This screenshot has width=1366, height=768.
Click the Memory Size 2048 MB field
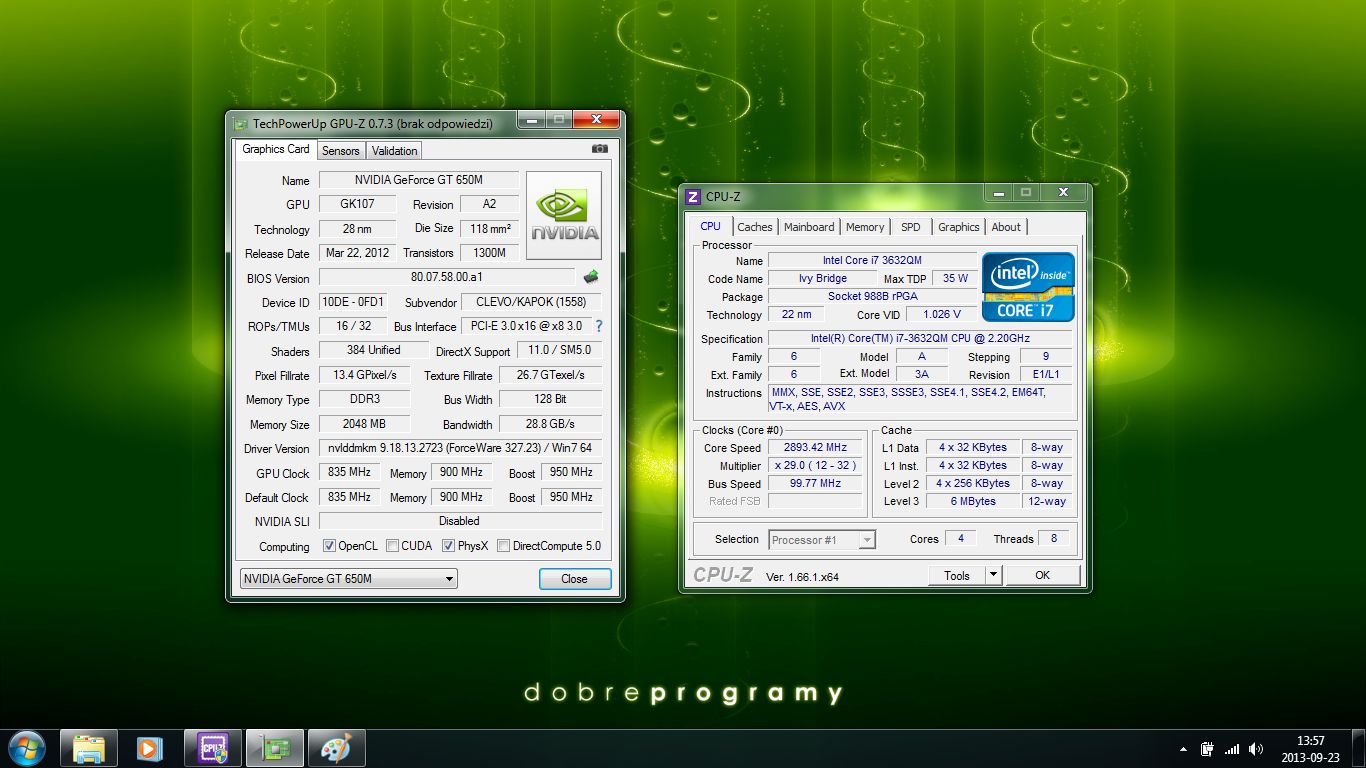pyautogui.click(x=364, y=424)
